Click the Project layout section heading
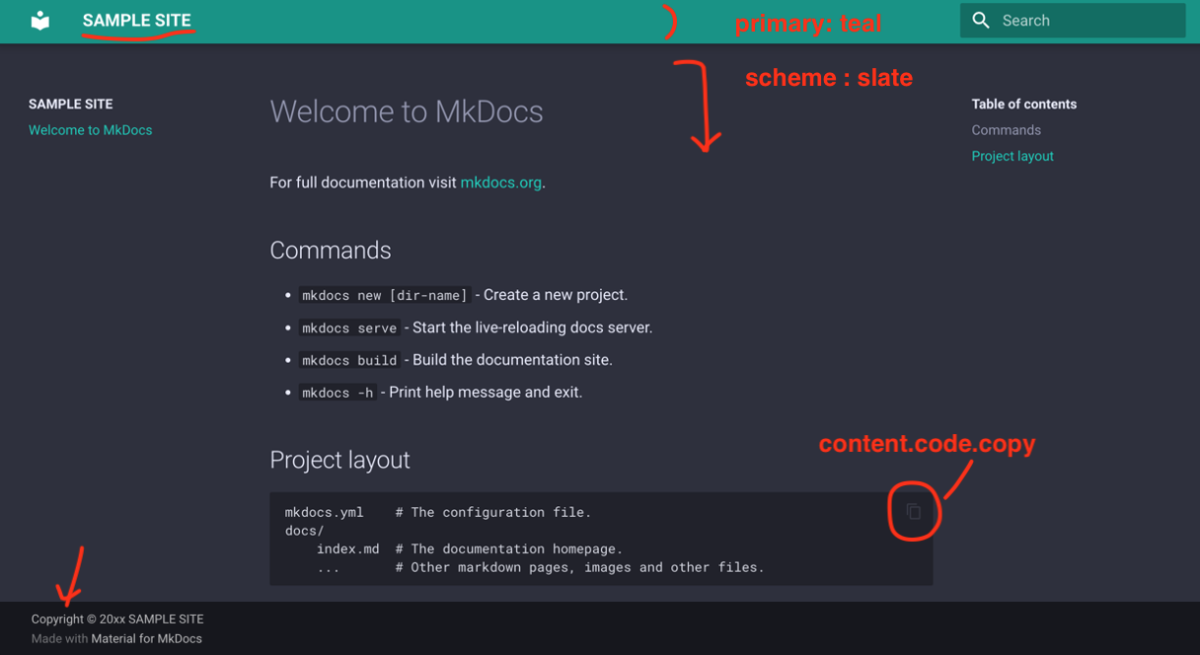 (340, 460)
